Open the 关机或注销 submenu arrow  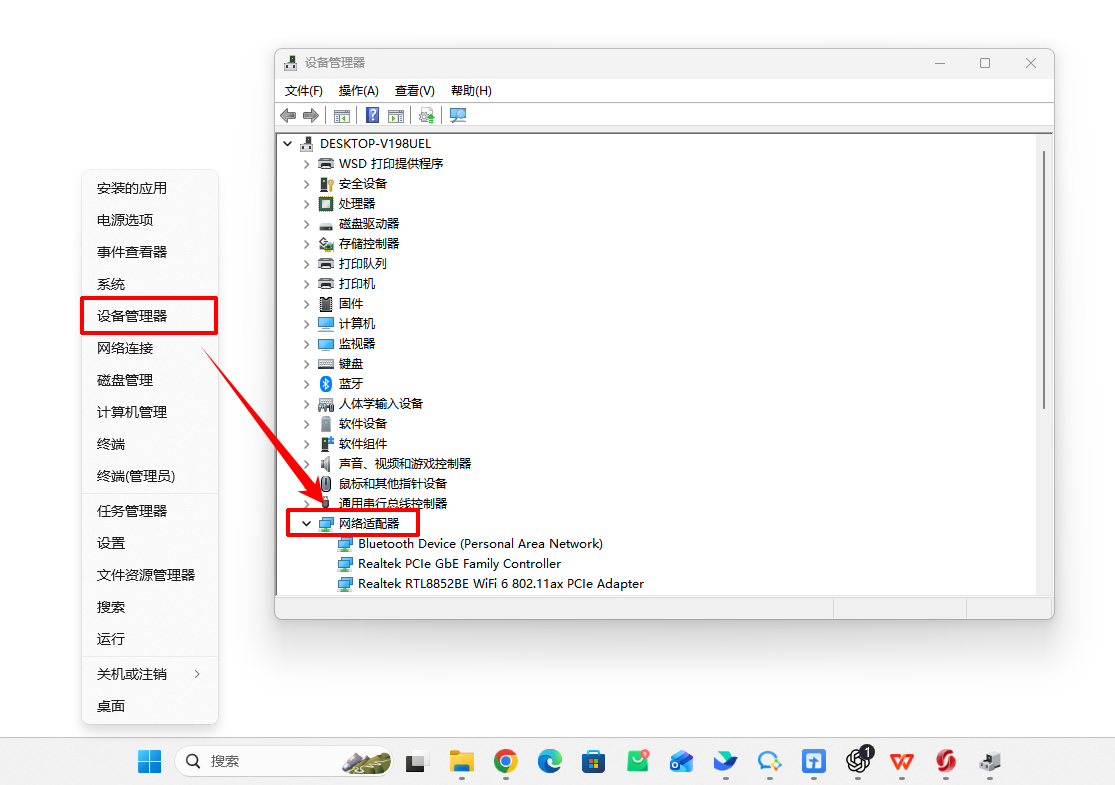[197, 674]
